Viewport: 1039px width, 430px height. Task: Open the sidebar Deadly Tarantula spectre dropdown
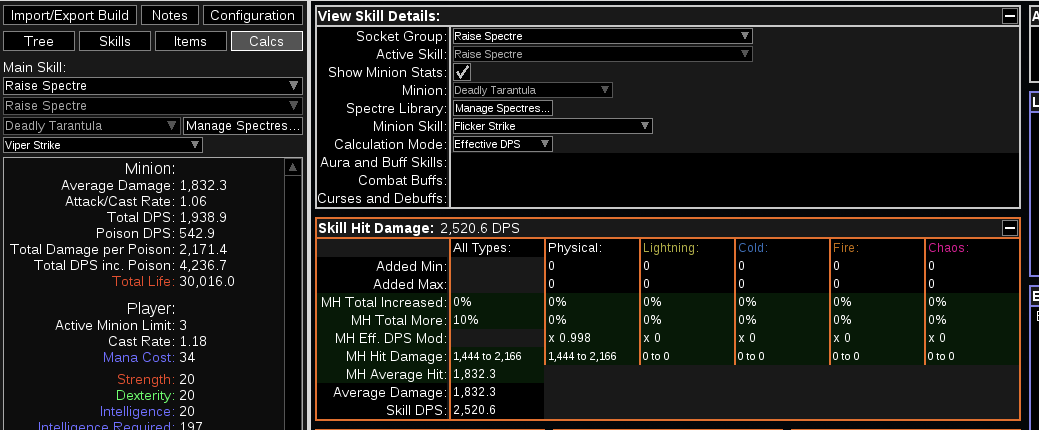[91, 126]
